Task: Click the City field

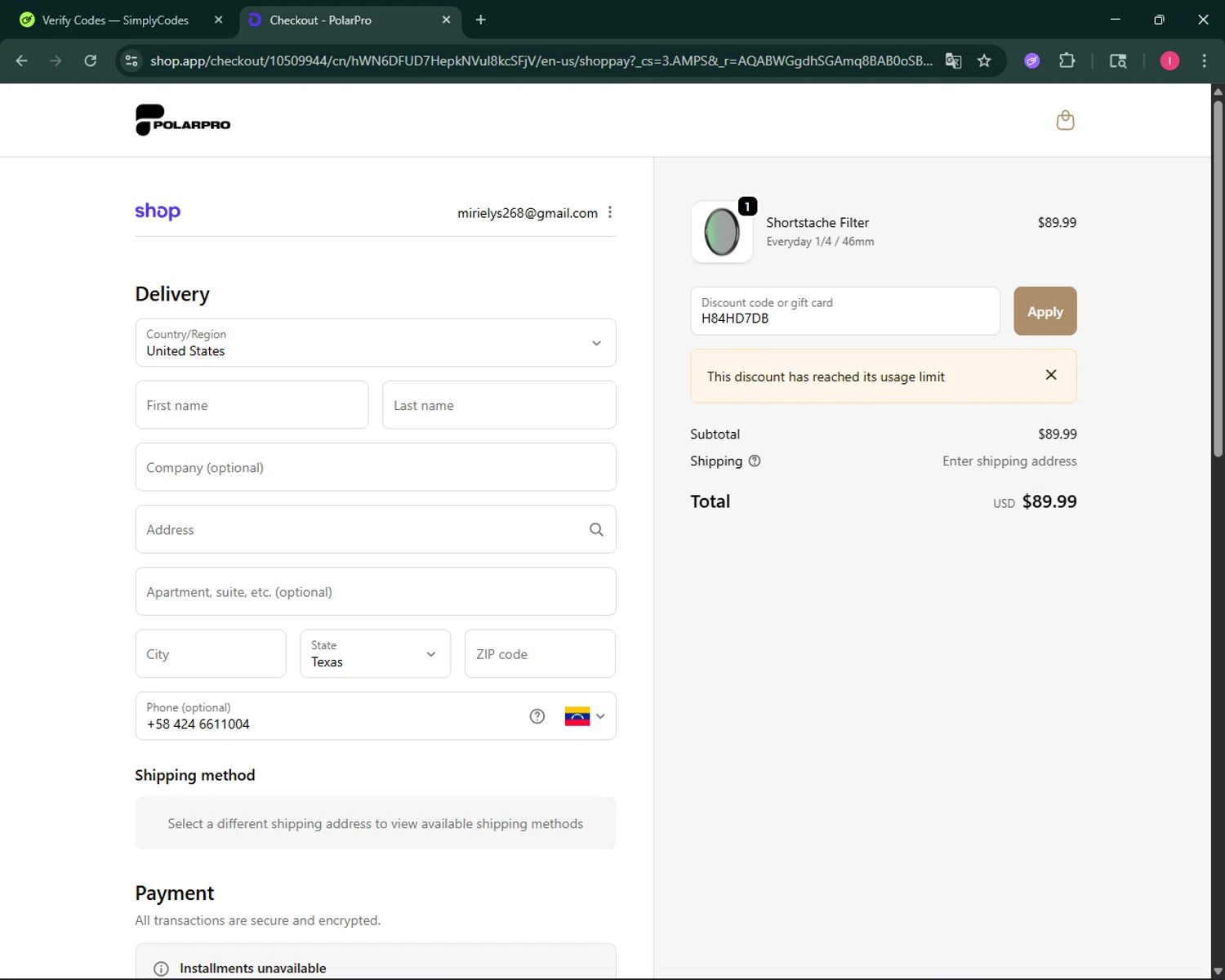Action: click(x=211, y=653)
